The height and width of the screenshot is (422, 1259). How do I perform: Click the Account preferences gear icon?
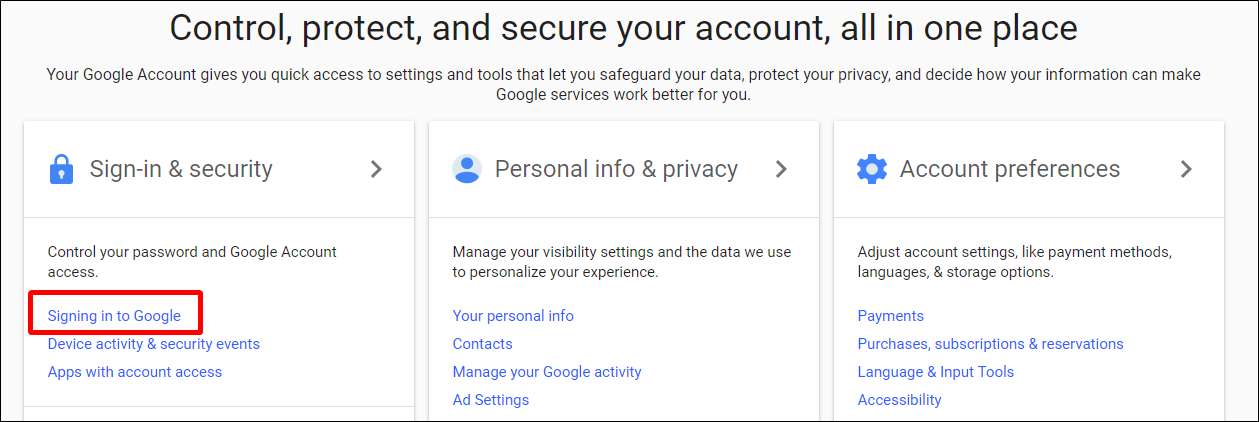click(872, 169)
